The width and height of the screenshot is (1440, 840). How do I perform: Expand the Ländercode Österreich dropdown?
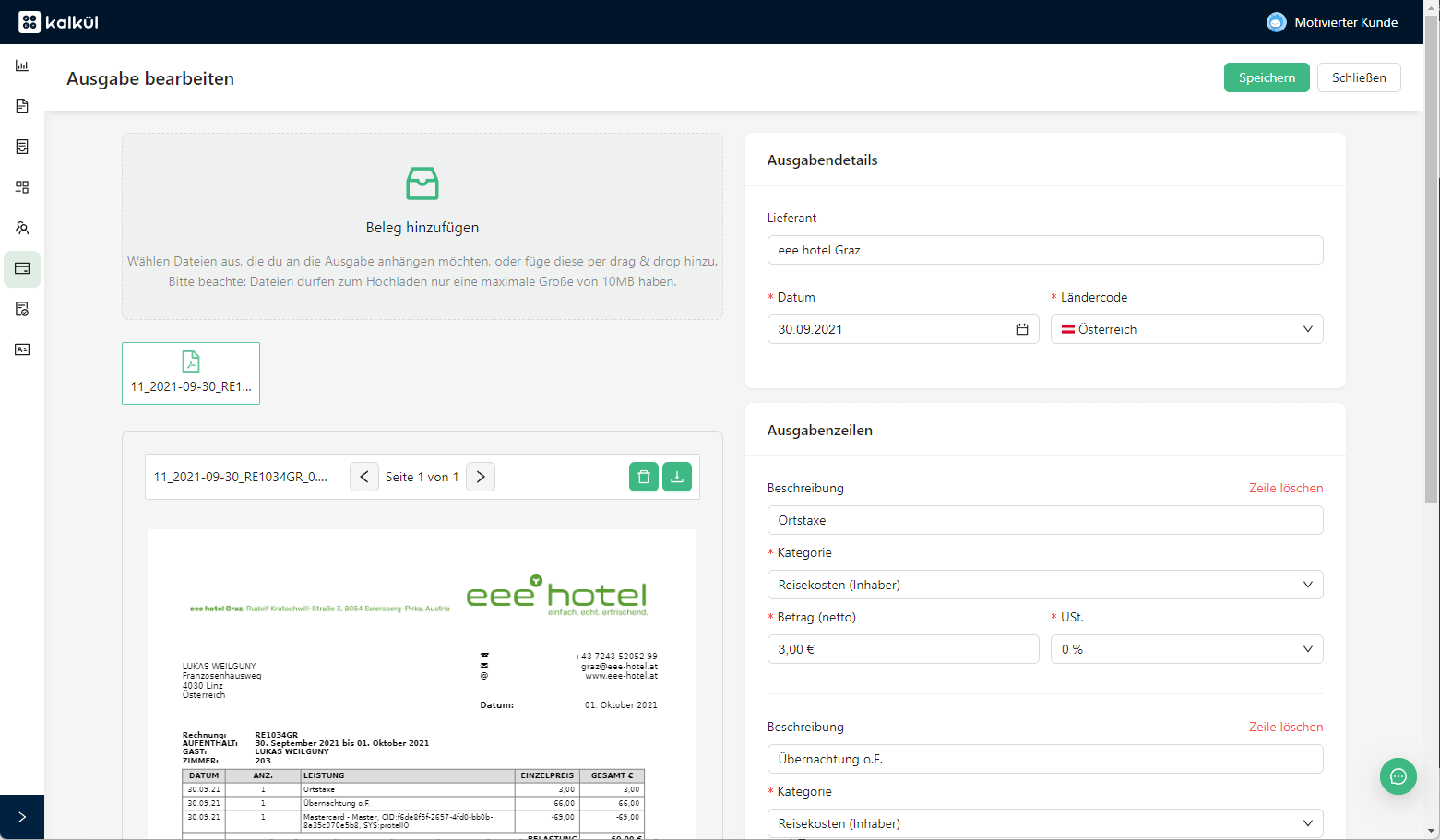[x=1186, y=329]
